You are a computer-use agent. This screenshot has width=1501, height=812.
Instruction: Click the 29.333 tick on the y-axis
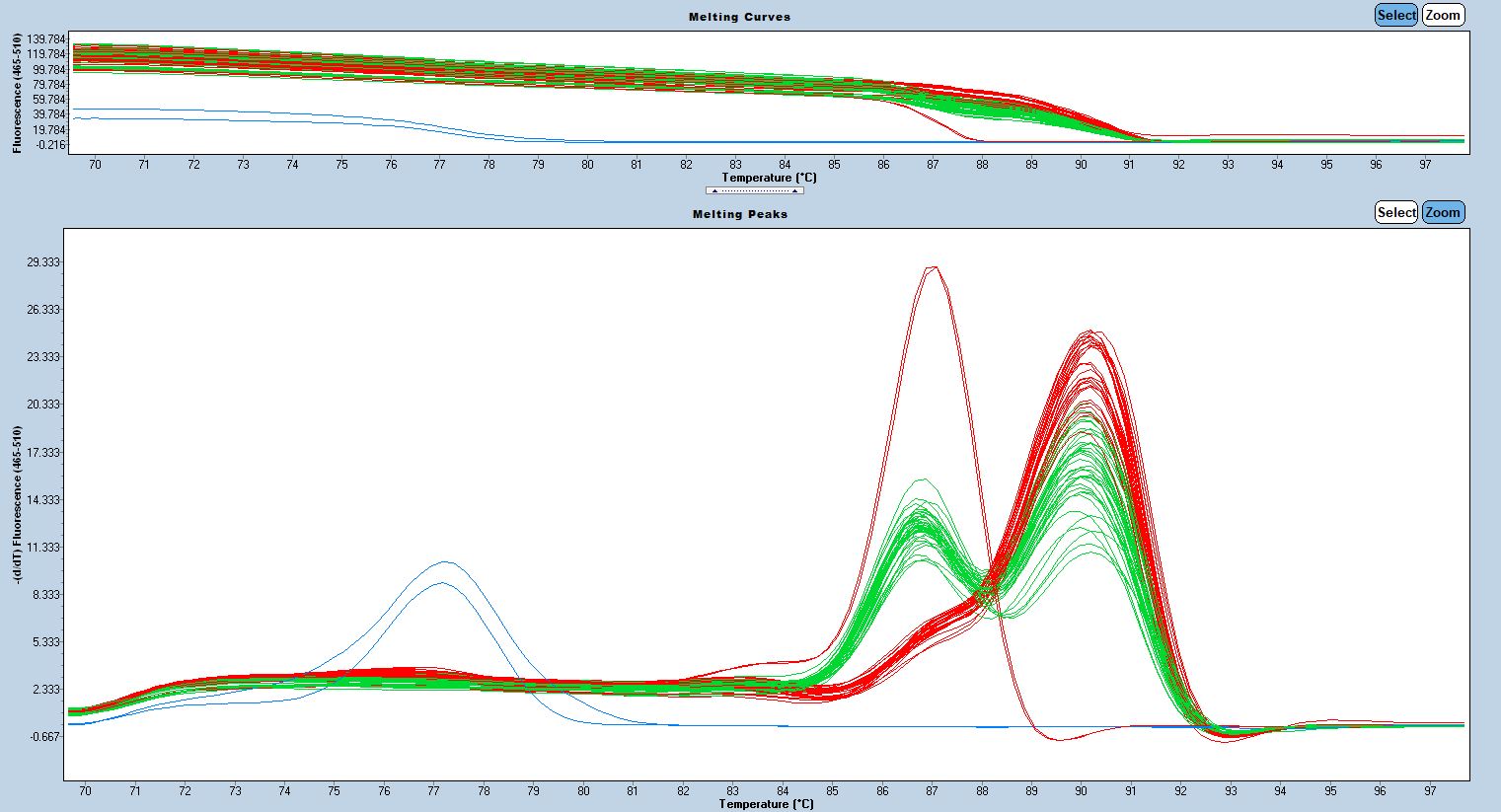[41, 262]
